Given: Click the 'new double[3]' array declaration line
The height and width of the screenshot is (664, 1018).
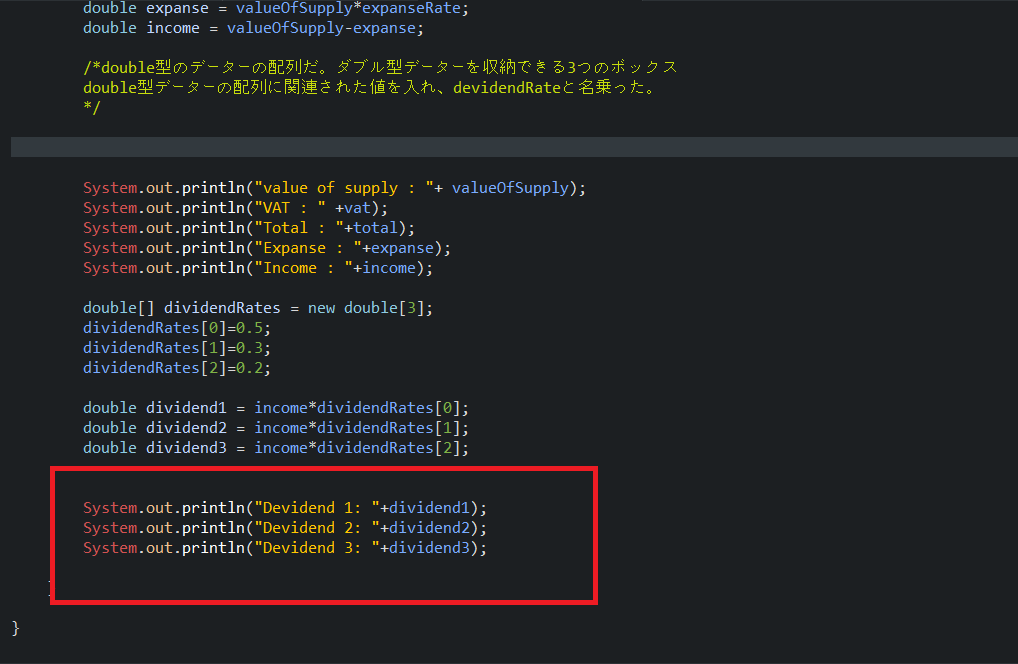Looking at the screenshot, I should (258, 308).
